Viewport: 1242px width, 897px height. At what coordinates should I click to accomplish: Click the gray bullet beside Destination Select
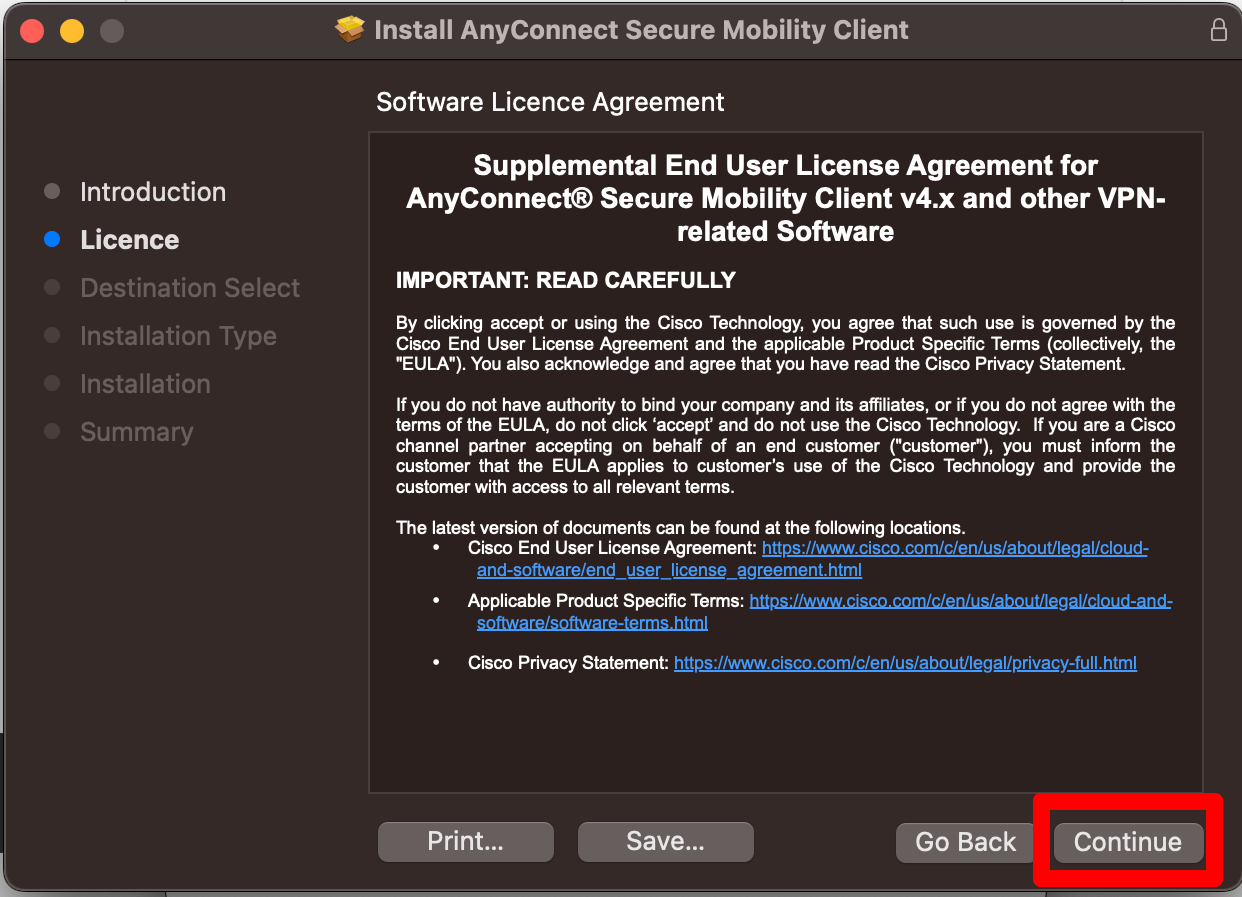[53, 287]
